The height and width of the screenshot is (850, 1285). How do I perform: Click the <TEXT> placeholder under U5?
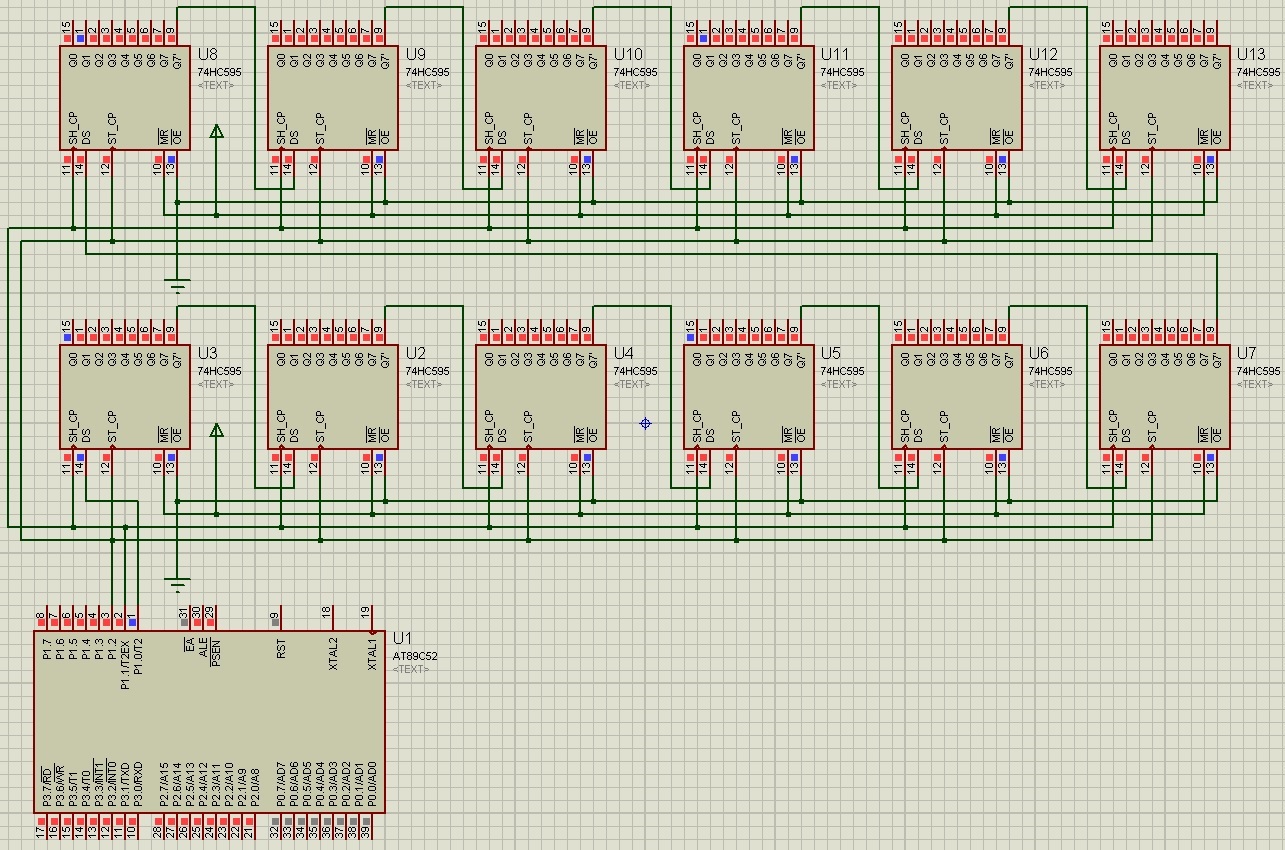[x=840, y=385]
